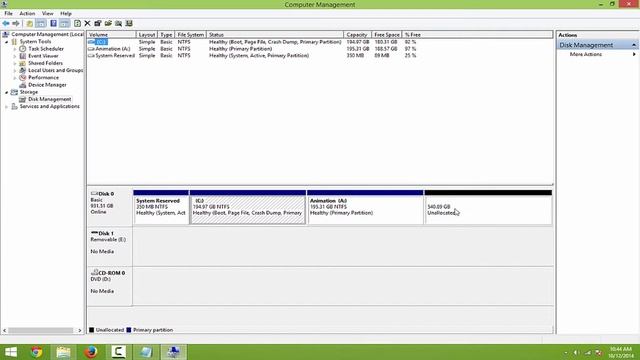Viewport: 640px width, 360px height.
Task: Expand the Event Viewer node
Action: (15, 56)
